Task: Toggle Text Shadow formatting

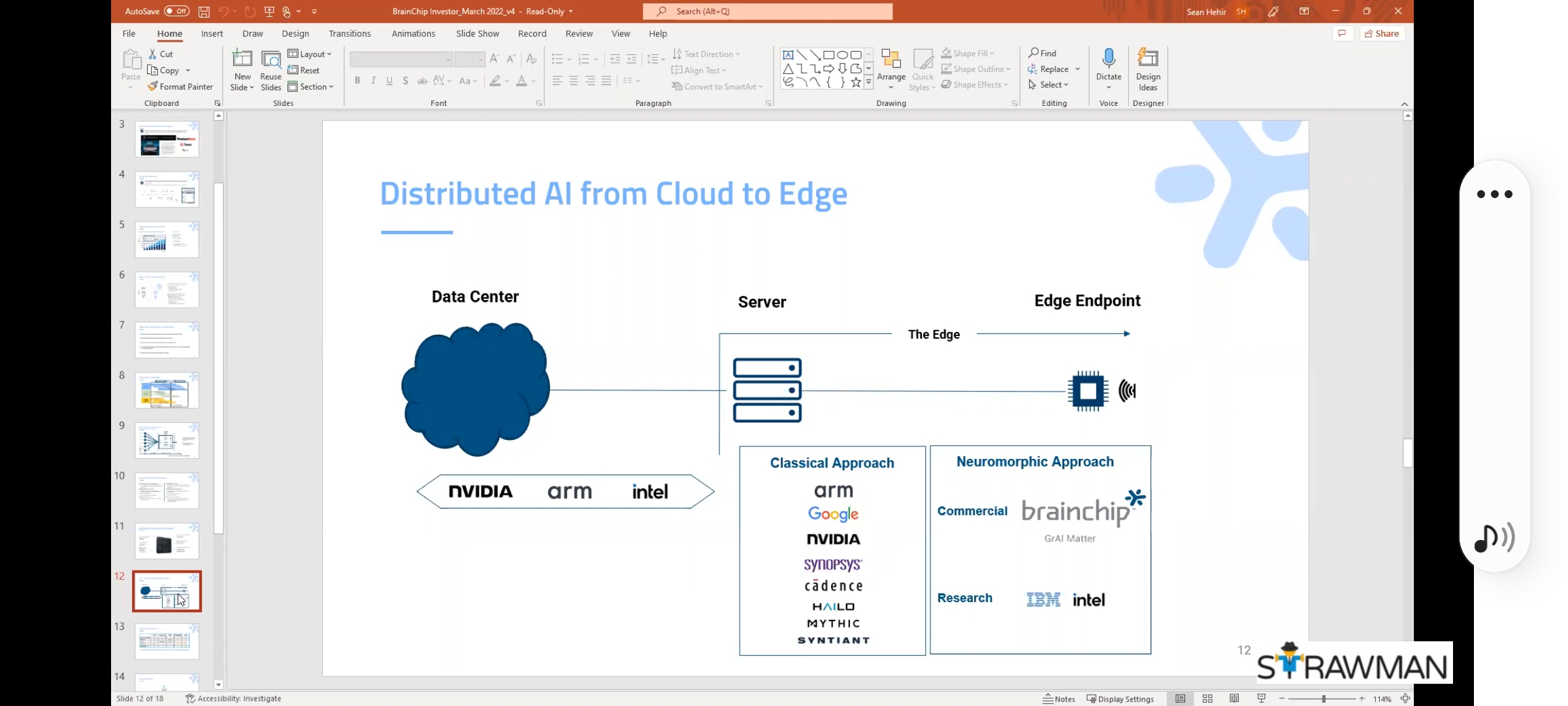Action: coord(406,80)
